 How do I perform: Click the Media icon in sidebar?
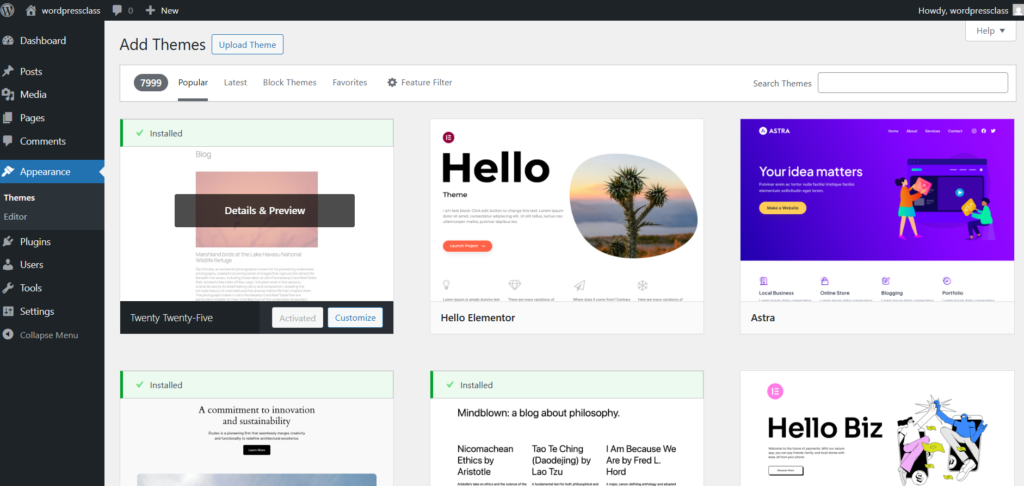[8, 95]
